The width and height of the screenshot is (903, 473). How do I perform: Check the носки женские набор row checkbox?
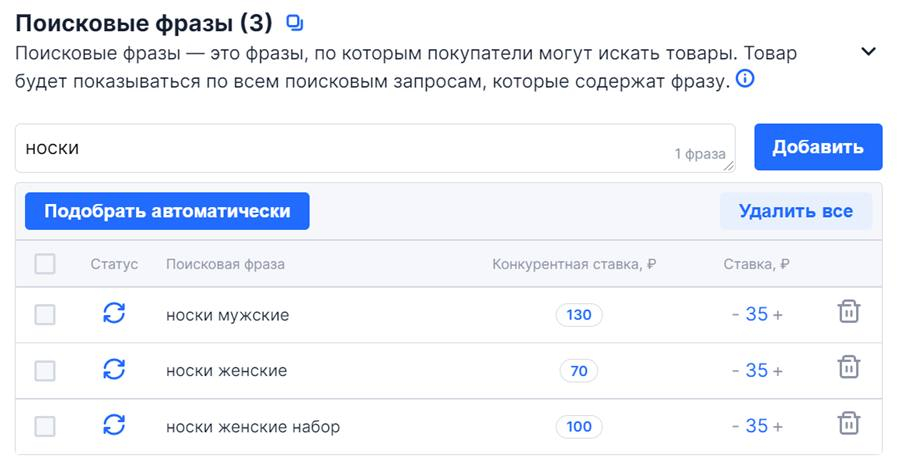(x=45, y=427)
